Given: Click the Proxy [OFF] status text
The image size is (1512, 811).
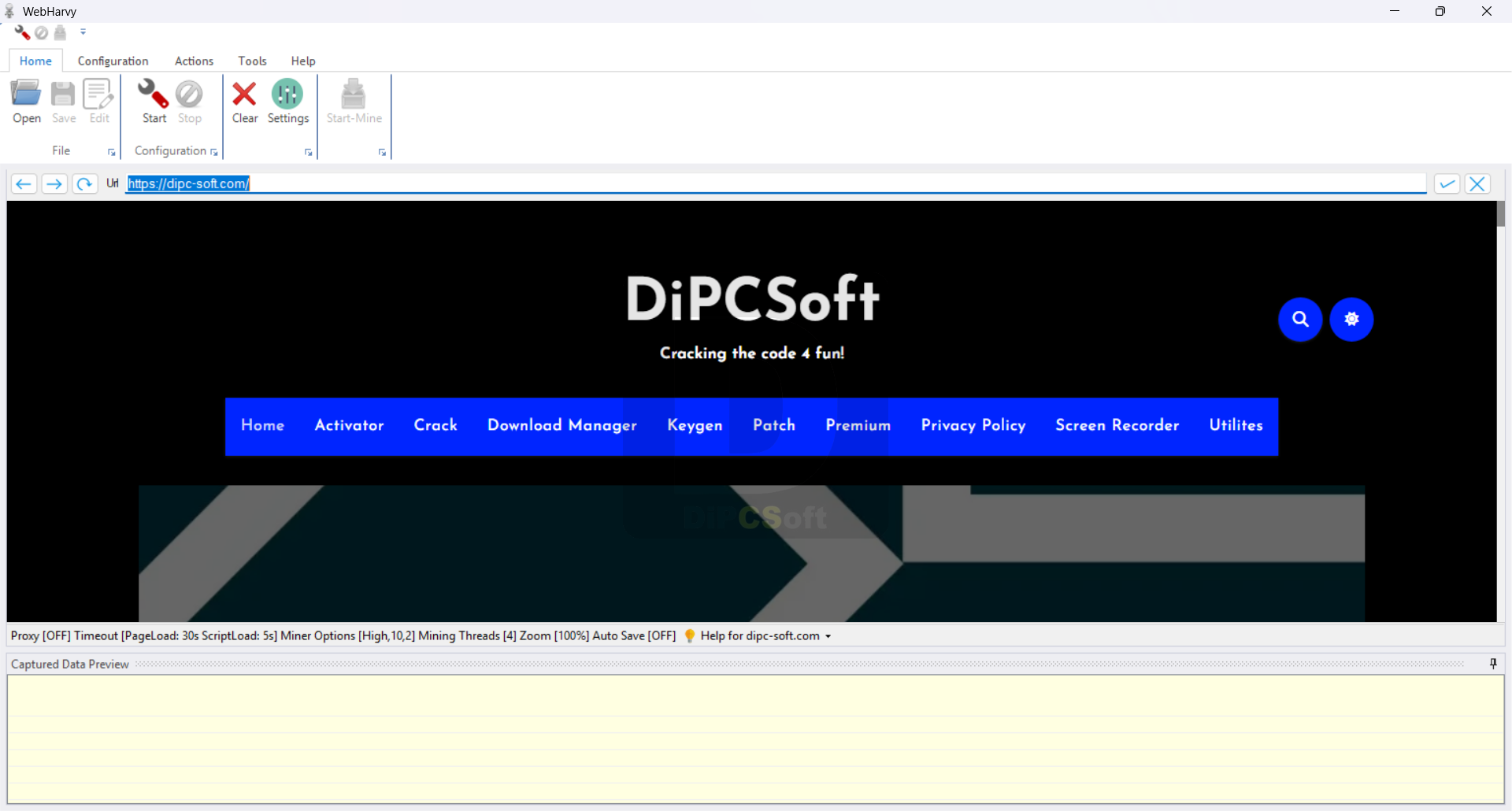Looking at the screenshot, I should coord(40,636).
